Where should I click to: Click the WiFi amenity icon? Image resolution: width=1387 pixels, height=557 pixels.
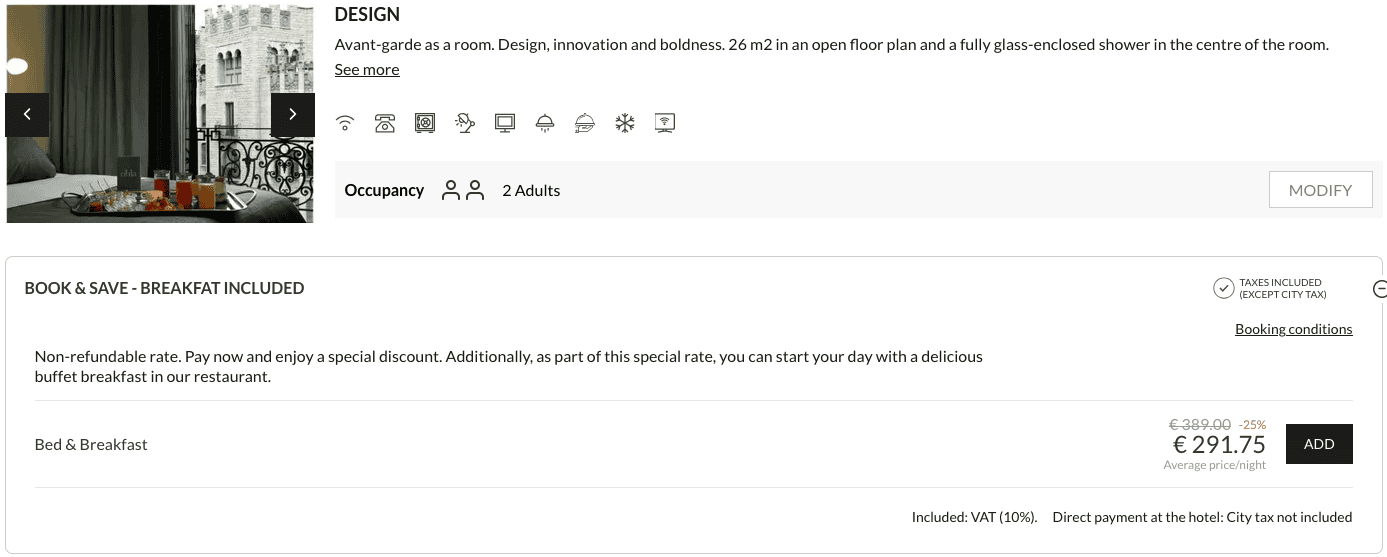point(345,123)
